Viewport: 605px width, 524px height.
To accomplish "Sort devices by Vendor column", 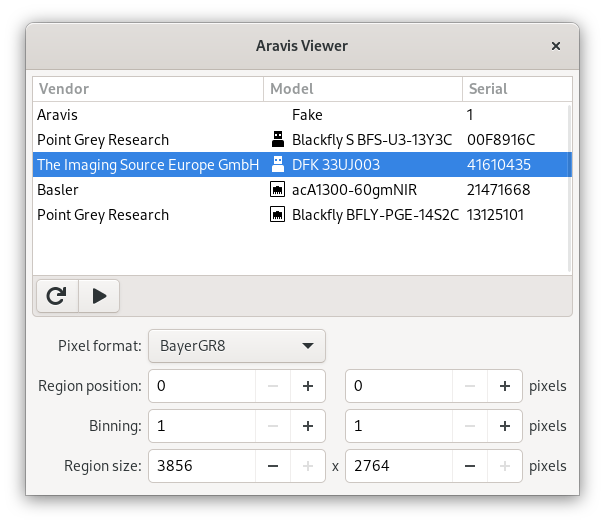I will point(148,89).
